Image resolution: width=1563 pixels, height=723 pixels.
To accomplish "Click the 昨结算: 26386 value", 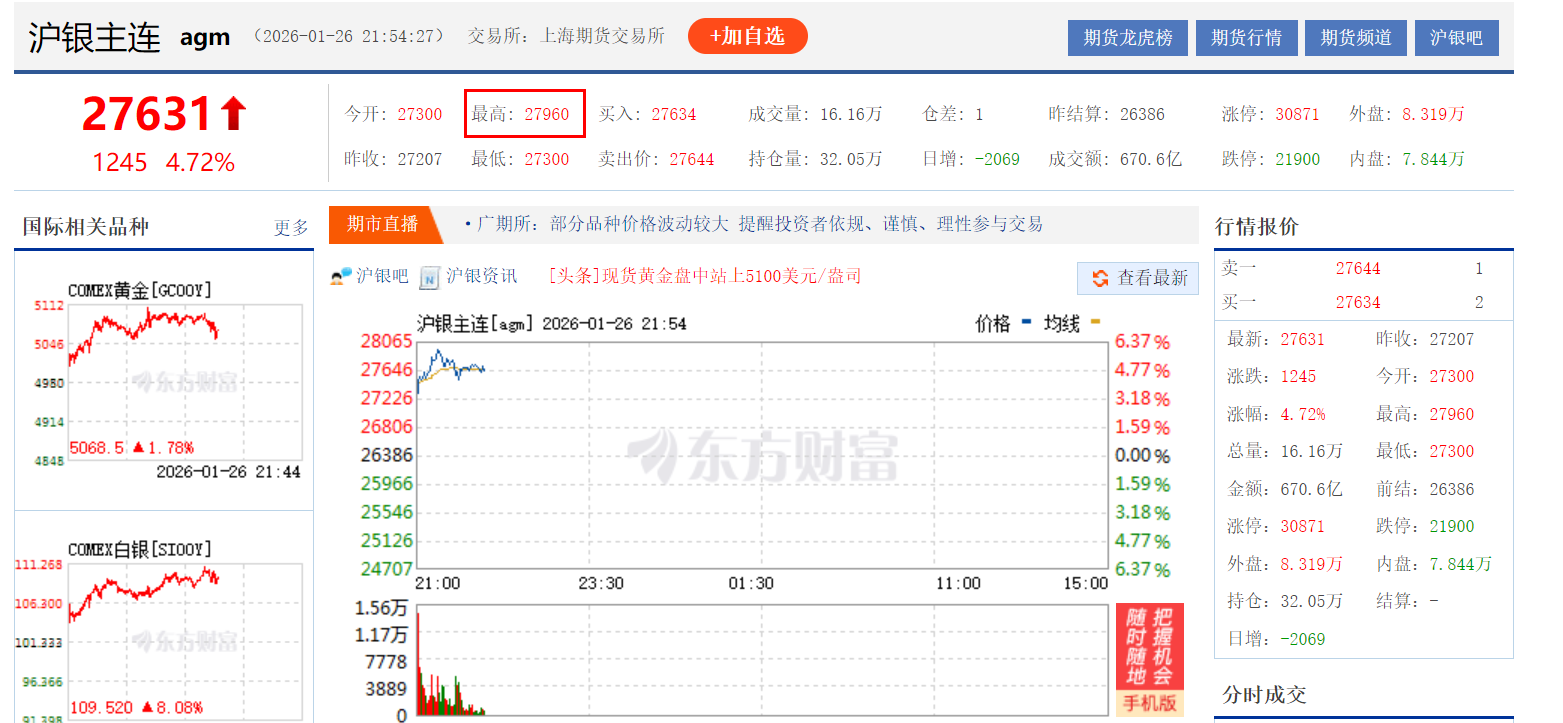I will 1107,114.
